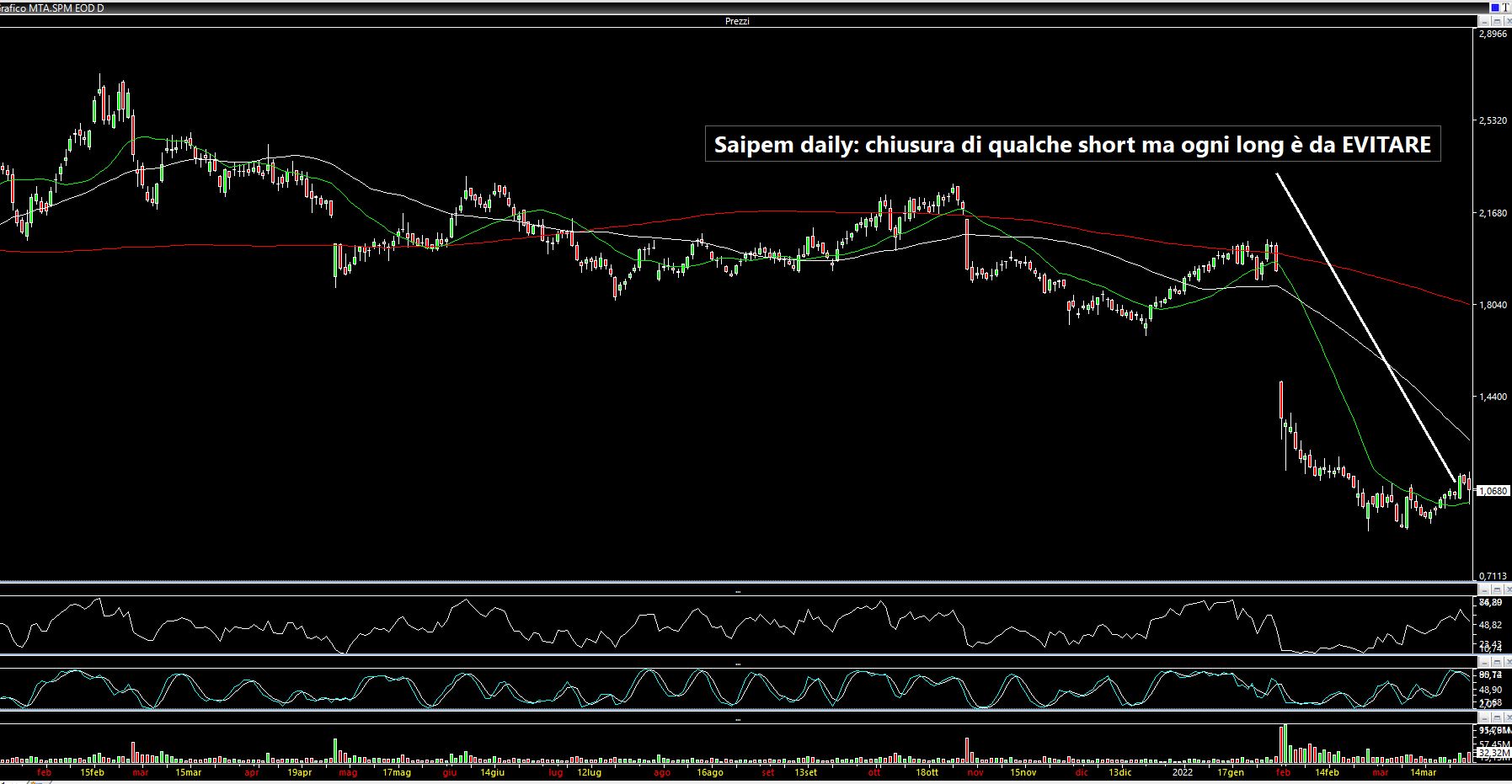This screenshot has width=1512, height=784.
Task: Click the 13dic date label
Action: point(1119,772)
